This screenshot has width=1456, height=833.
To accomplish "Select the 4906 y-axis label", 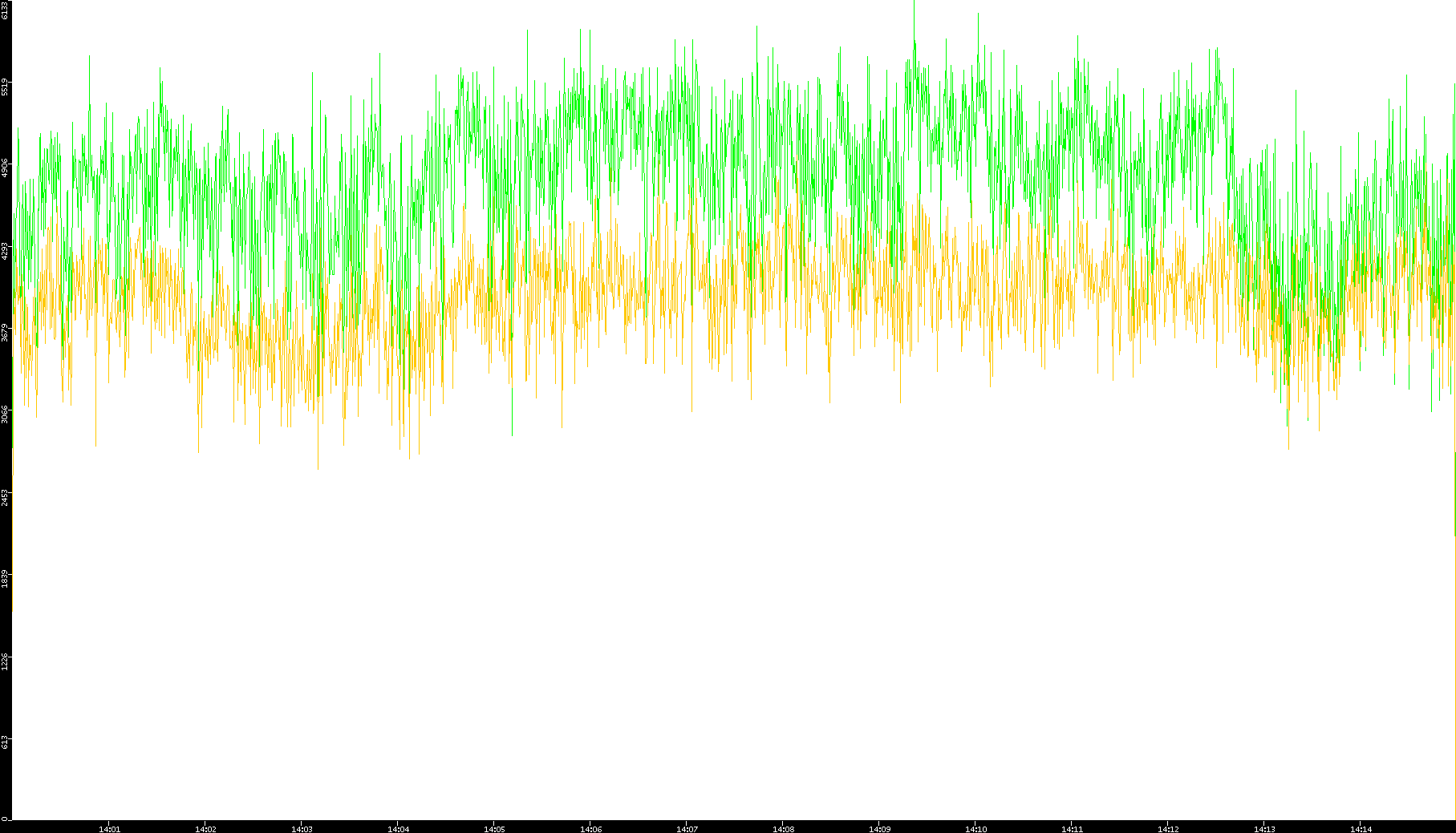I will [6, 168].
